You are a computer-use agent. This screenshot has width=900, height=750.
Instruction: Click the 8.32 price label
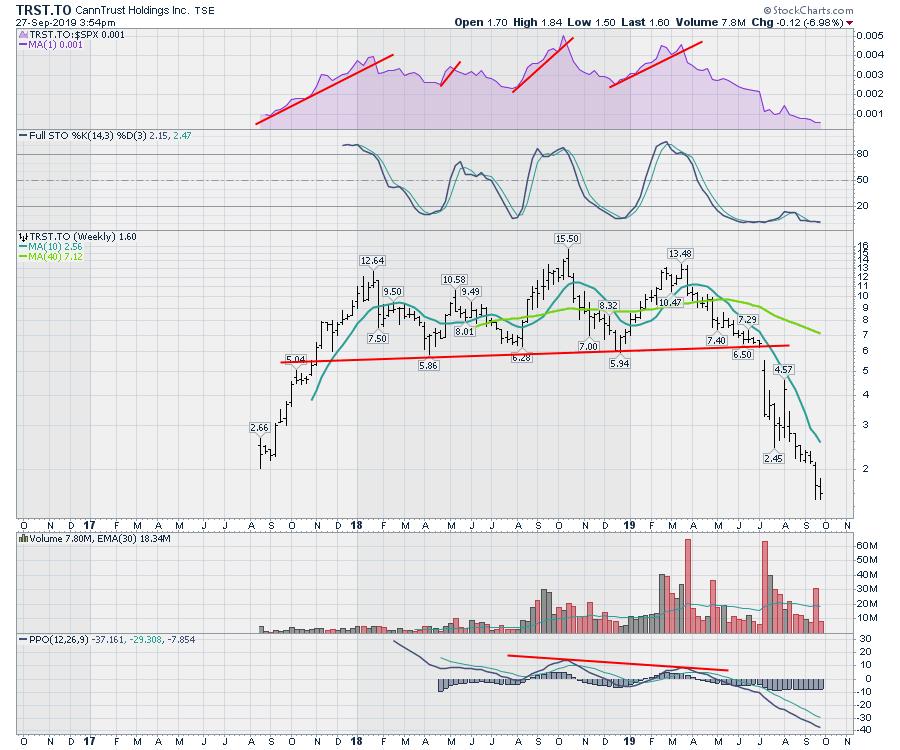pos(608,305)
